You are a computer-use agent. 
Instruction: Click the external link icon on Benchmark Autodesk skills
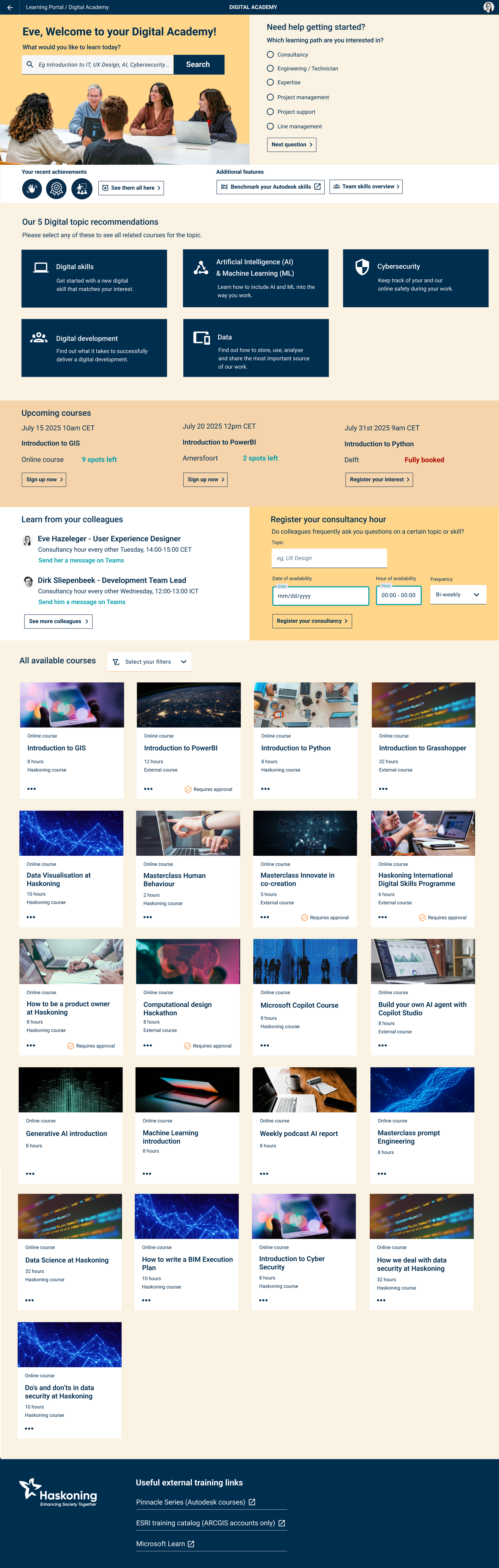(x=317, y=187)
